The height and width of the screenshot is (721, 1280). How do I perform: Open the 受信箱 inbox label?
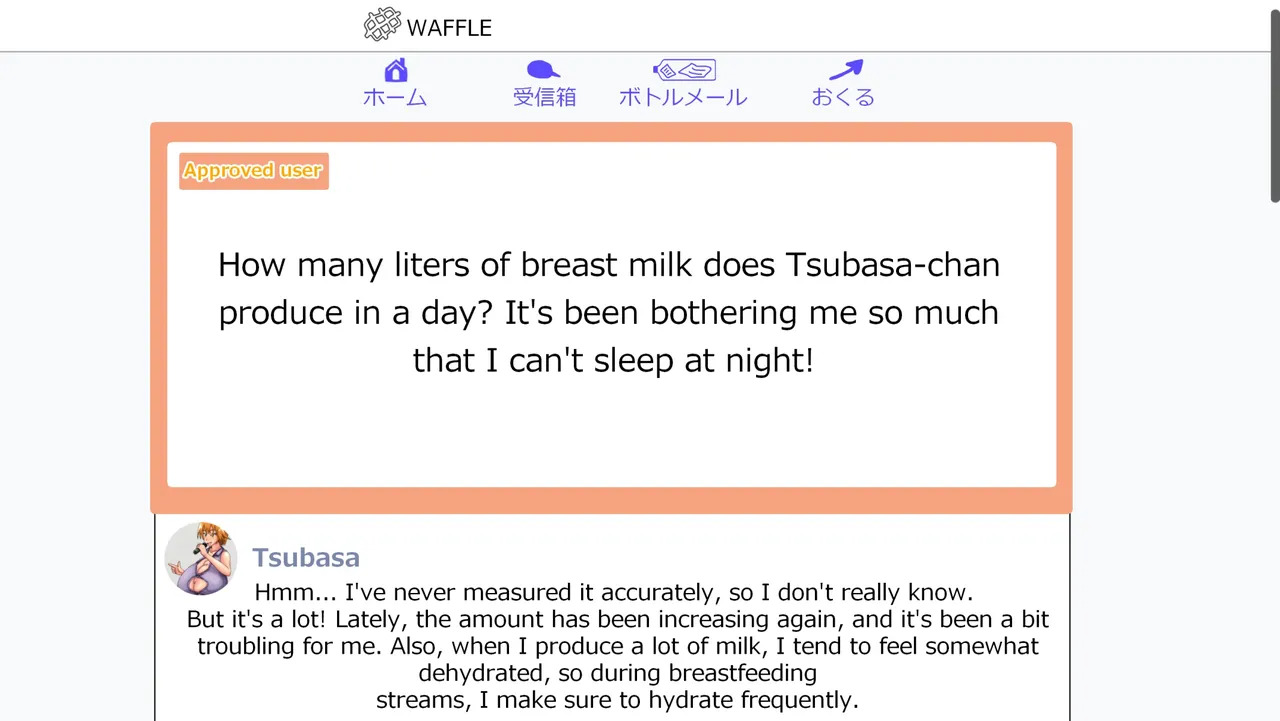tap(544, 97)
